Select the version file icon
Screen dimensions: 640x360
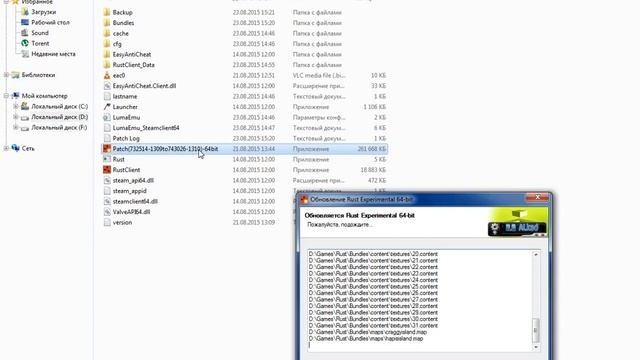tap(107, 222)
